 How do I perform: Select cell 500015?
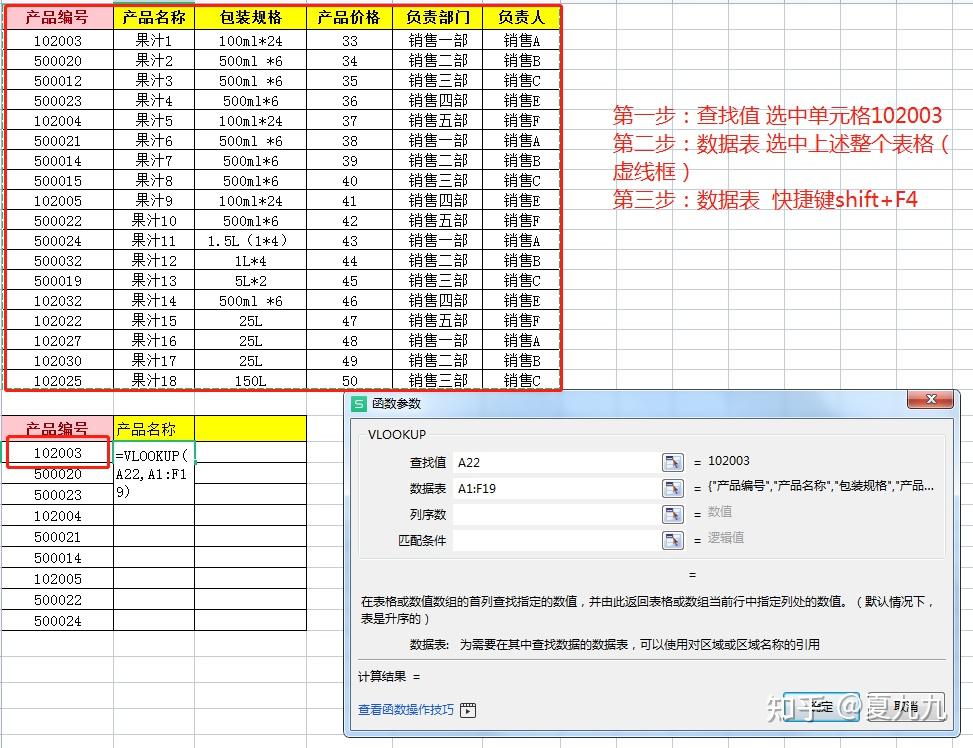click(x=58, y=181)
